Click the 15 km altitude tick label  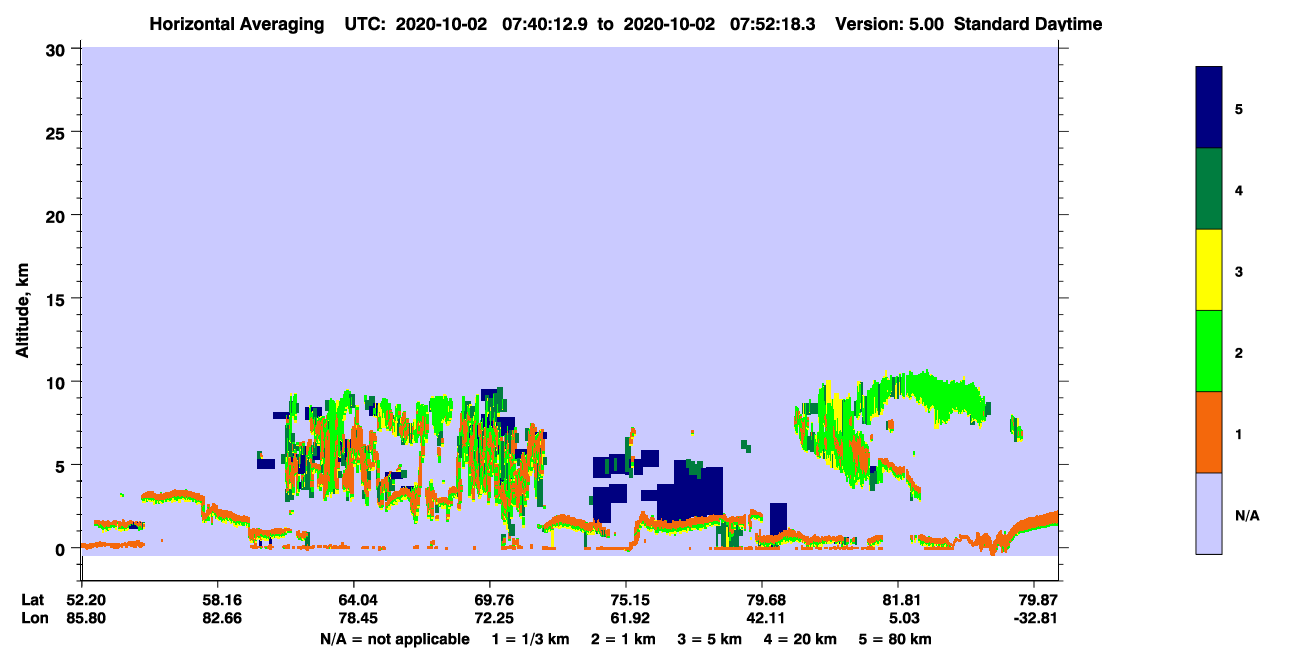coord(56,299)
